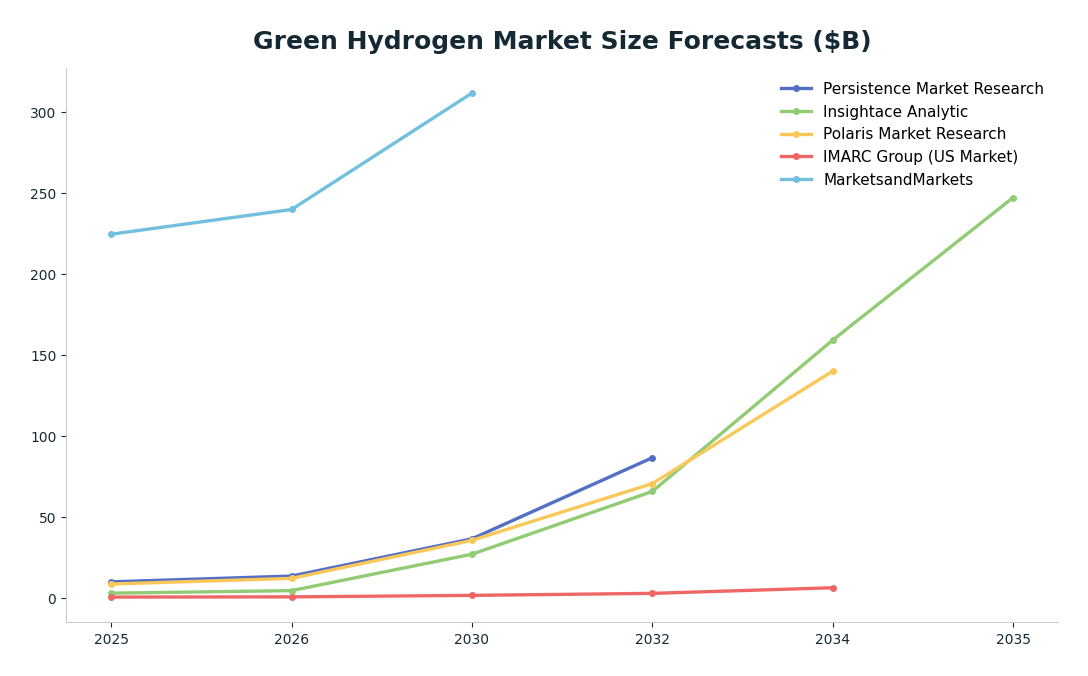Click the 2026 x-axis label

(x=291, y=639)
